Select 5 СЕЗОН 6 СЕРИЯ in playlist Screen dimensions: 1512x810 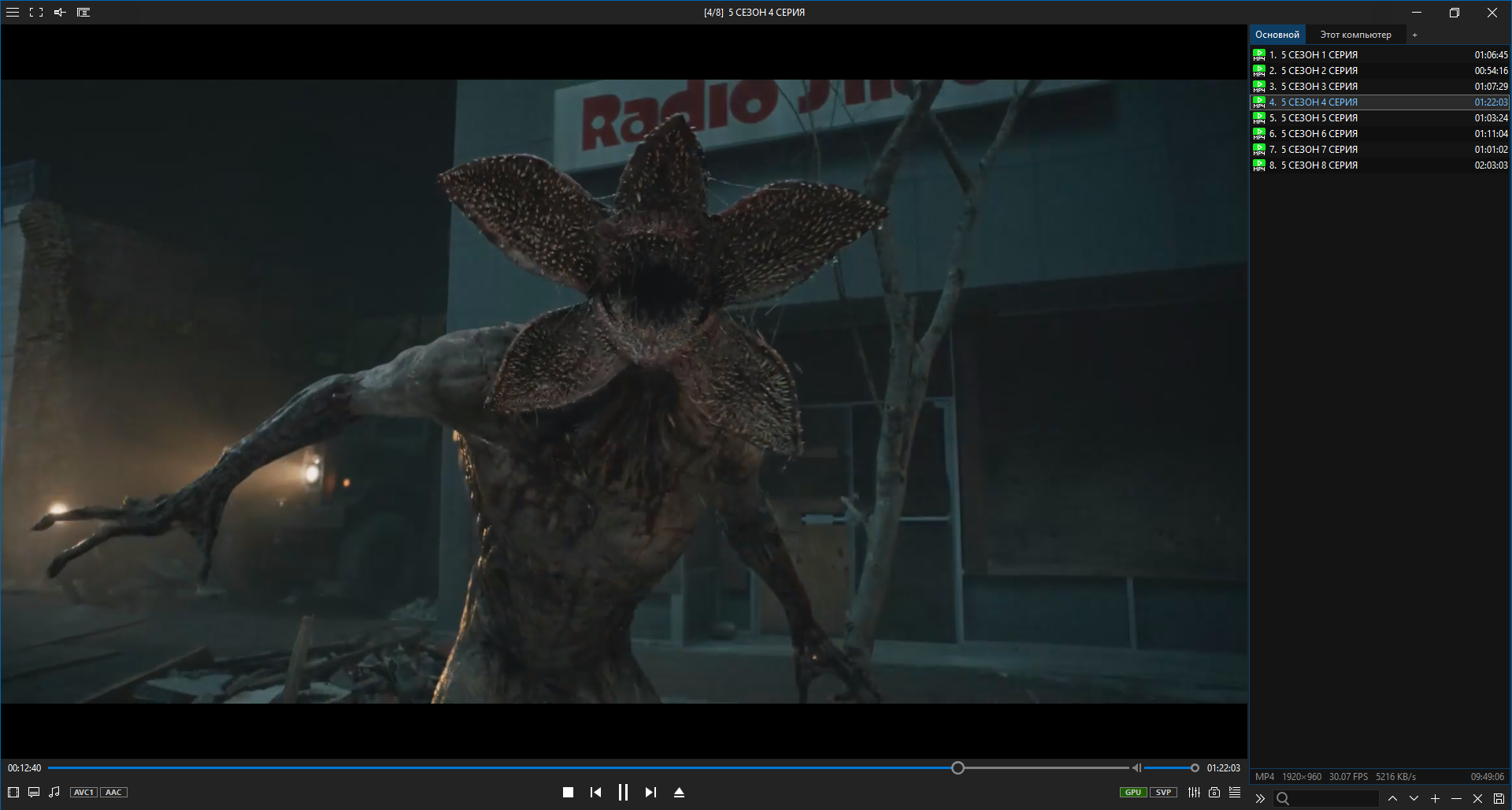(1380, 134)
